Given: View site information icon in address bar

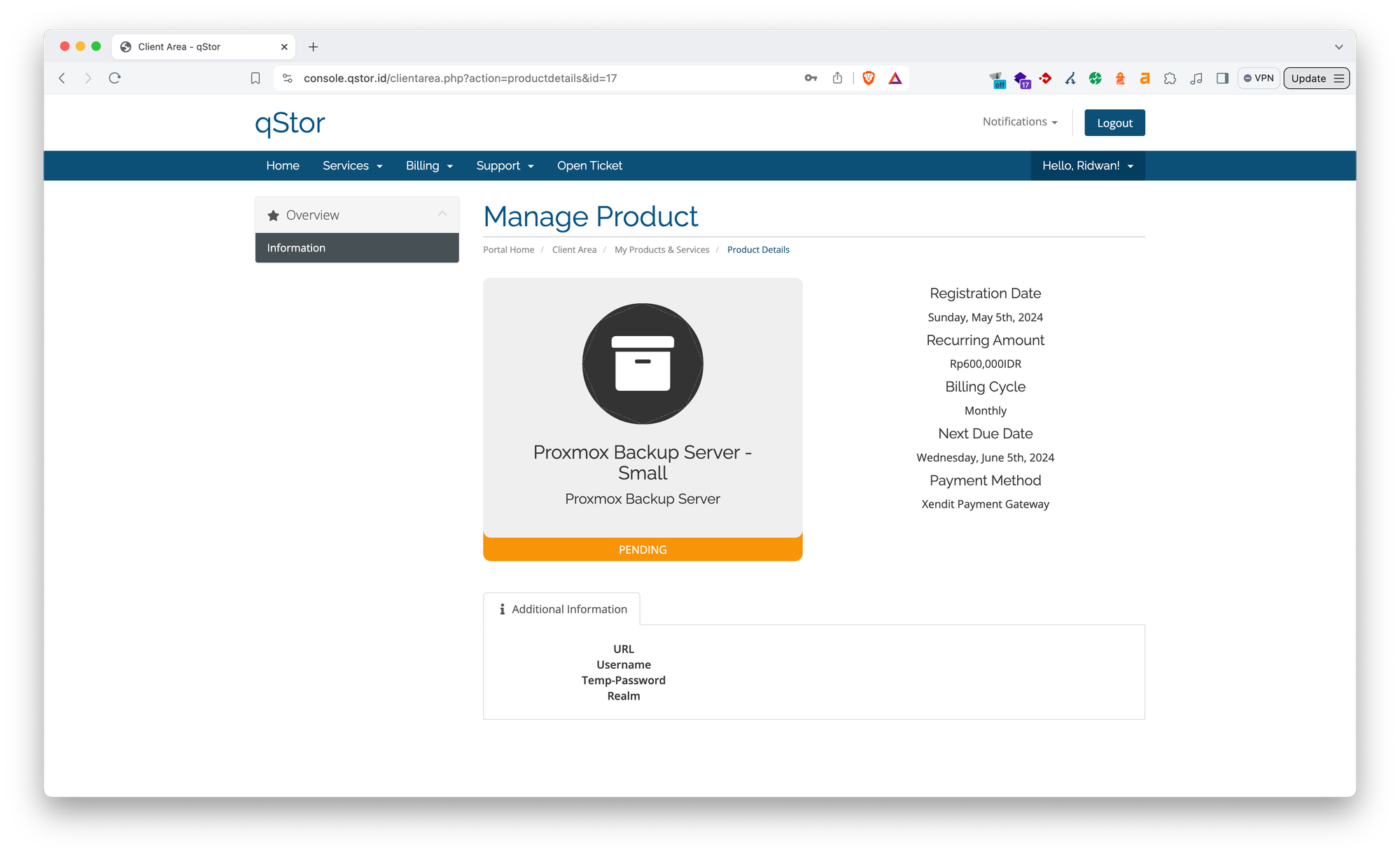Looking at the screenshot, I should pos(287,78).
